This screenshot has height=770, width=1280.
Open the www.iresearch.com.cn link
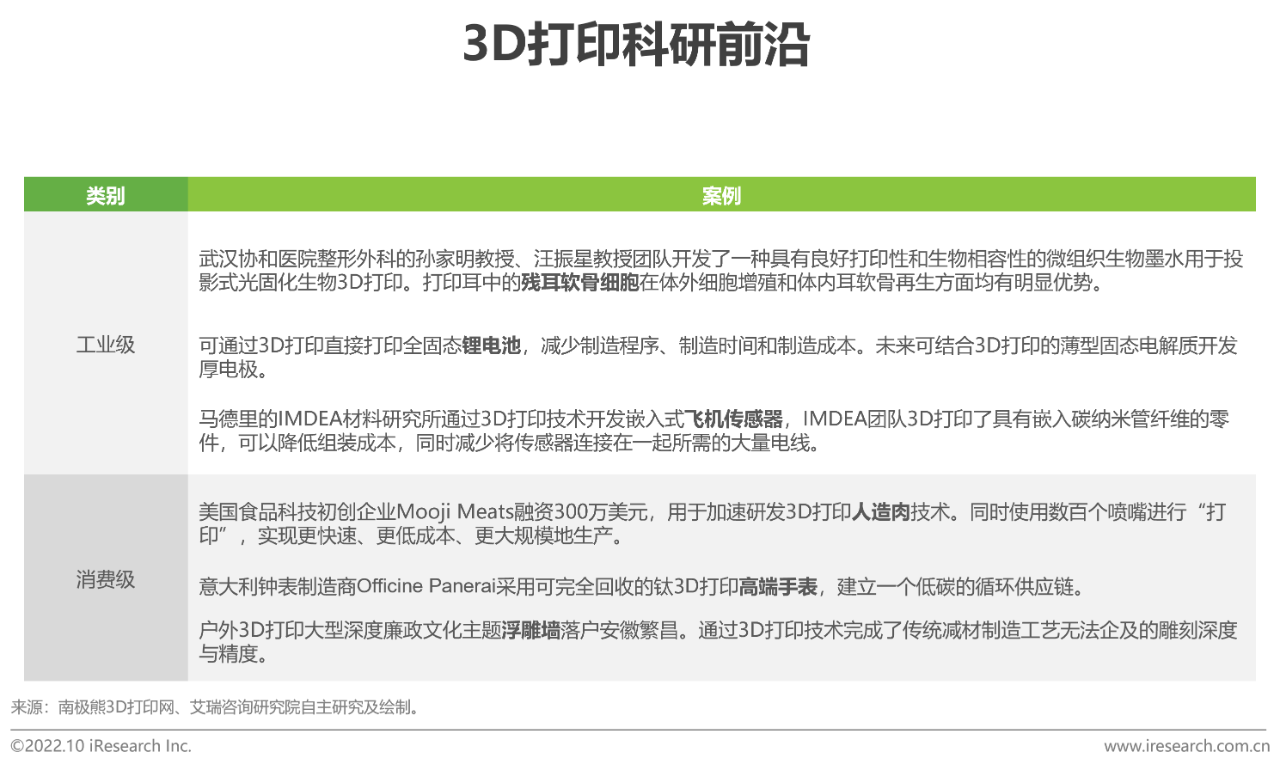tap(1187, 746)
